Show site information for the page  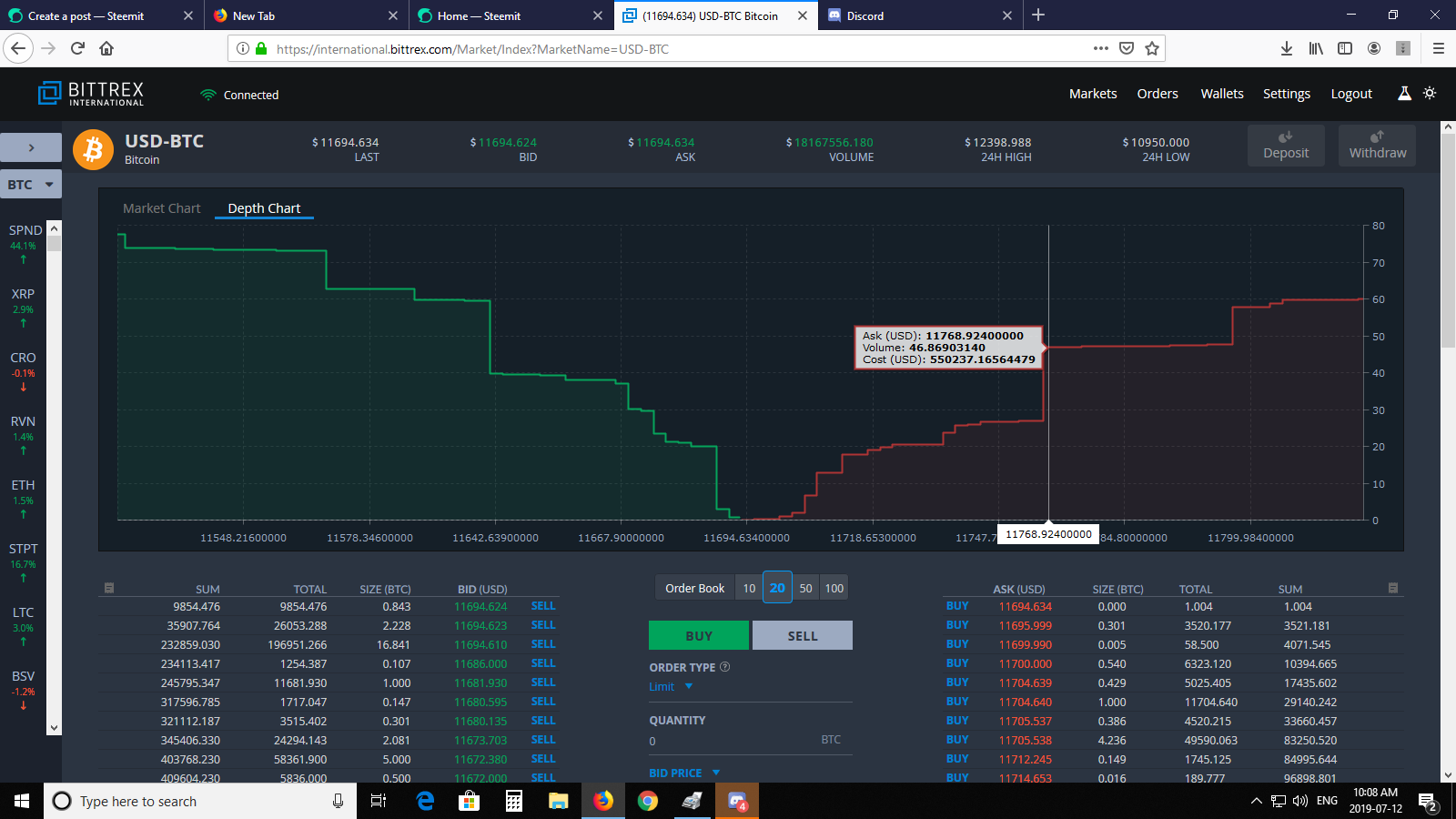tap(243, 48)
